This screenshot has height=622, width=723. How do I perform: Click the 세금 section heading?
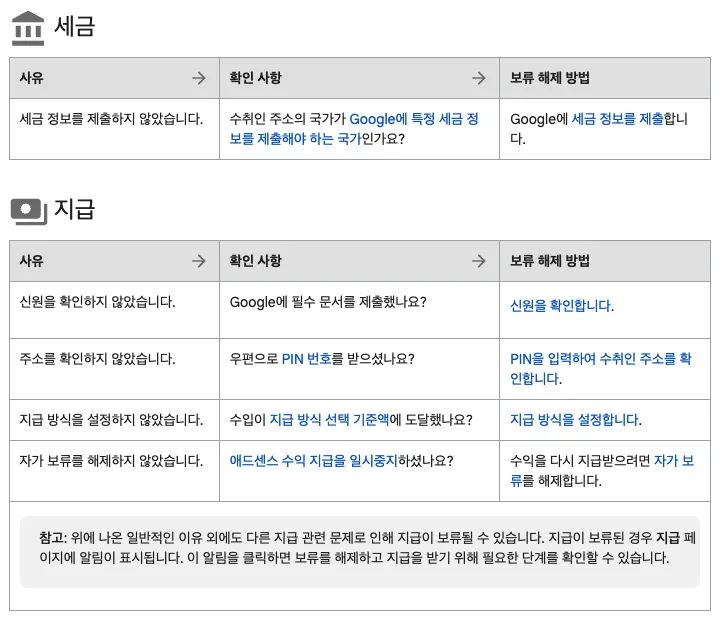coord(75,26)
